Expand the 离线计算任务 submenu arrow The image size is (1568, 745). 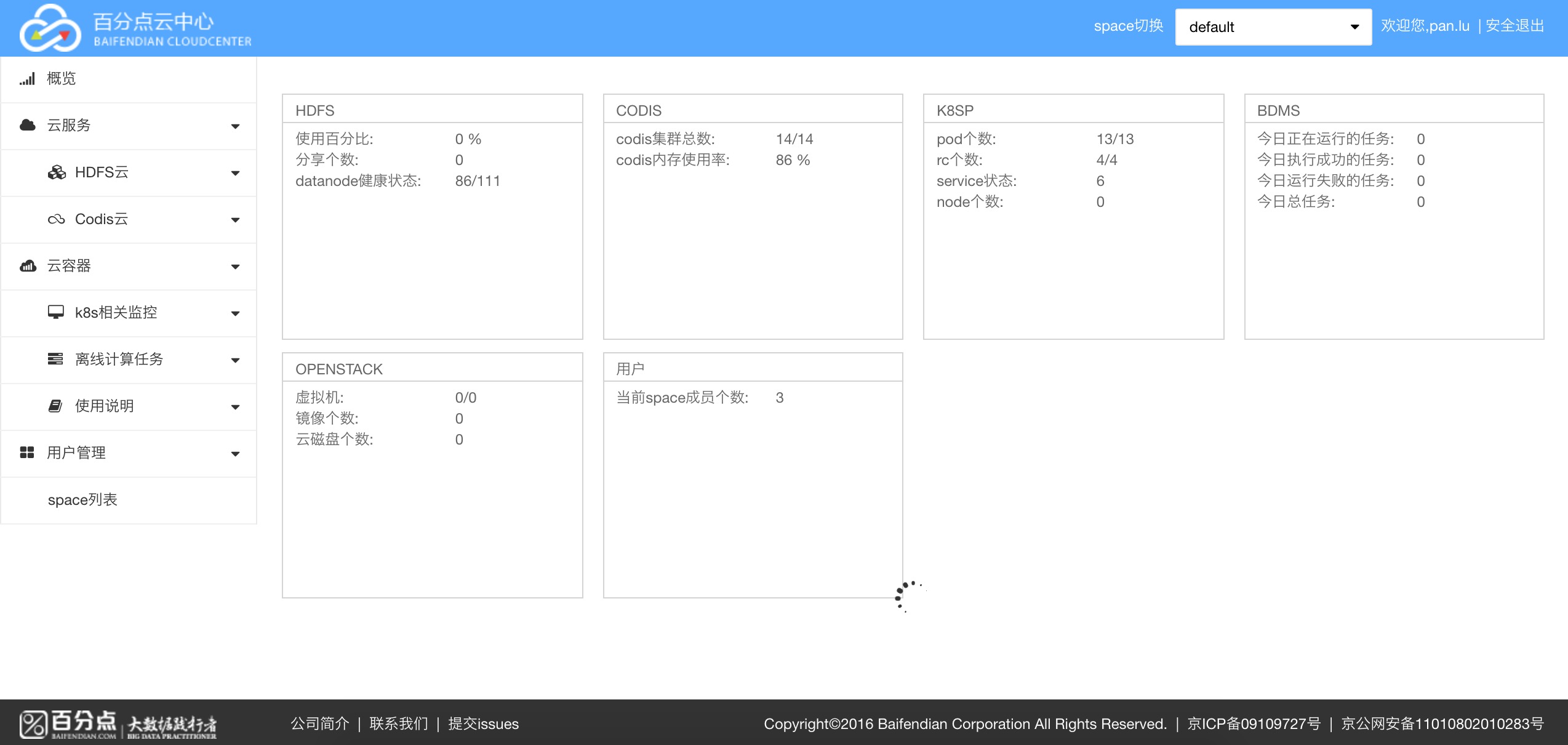[235, 360]
